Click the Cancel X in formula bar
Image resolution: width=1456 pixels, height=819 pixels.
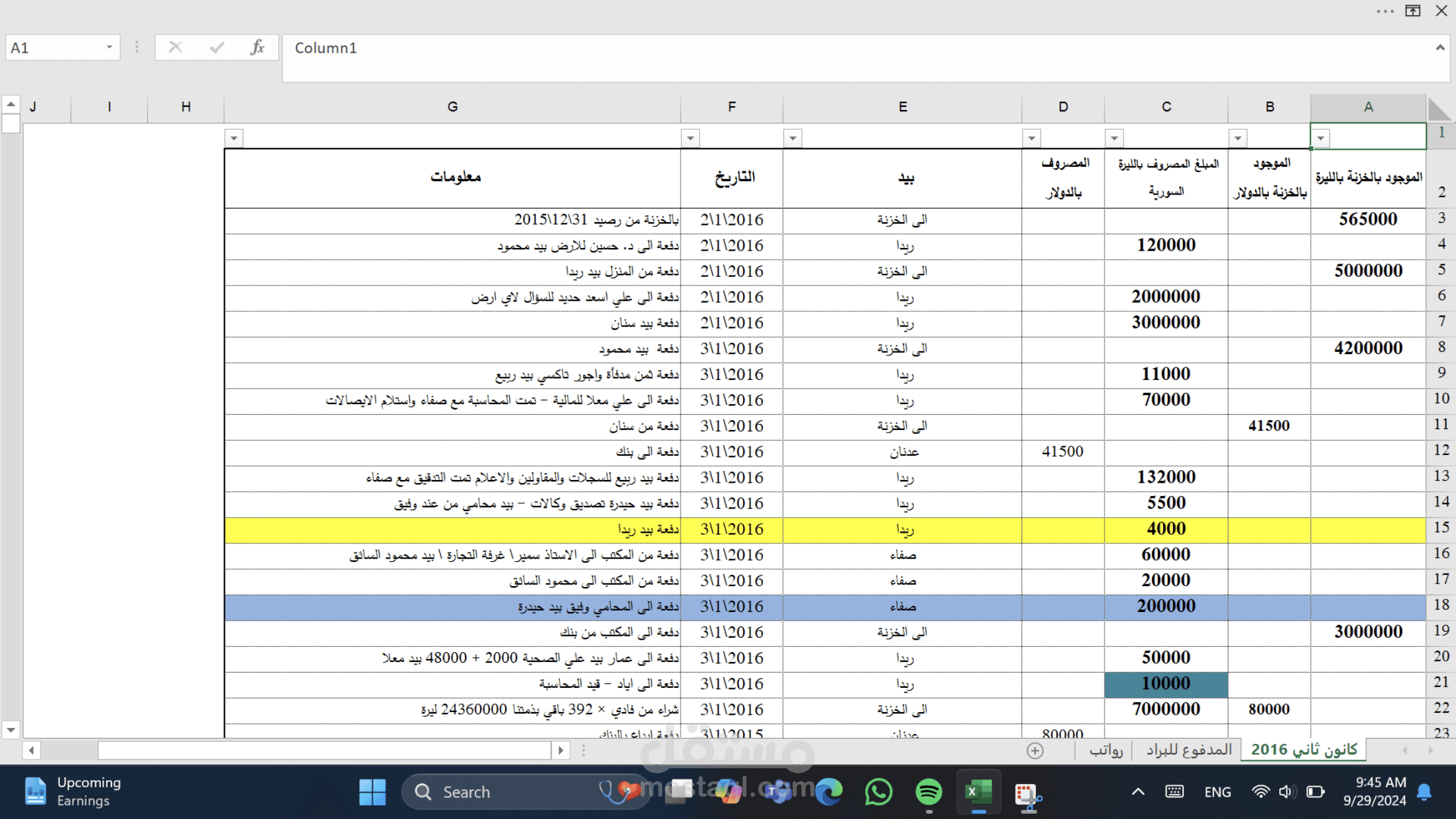[x=175, y=47]
